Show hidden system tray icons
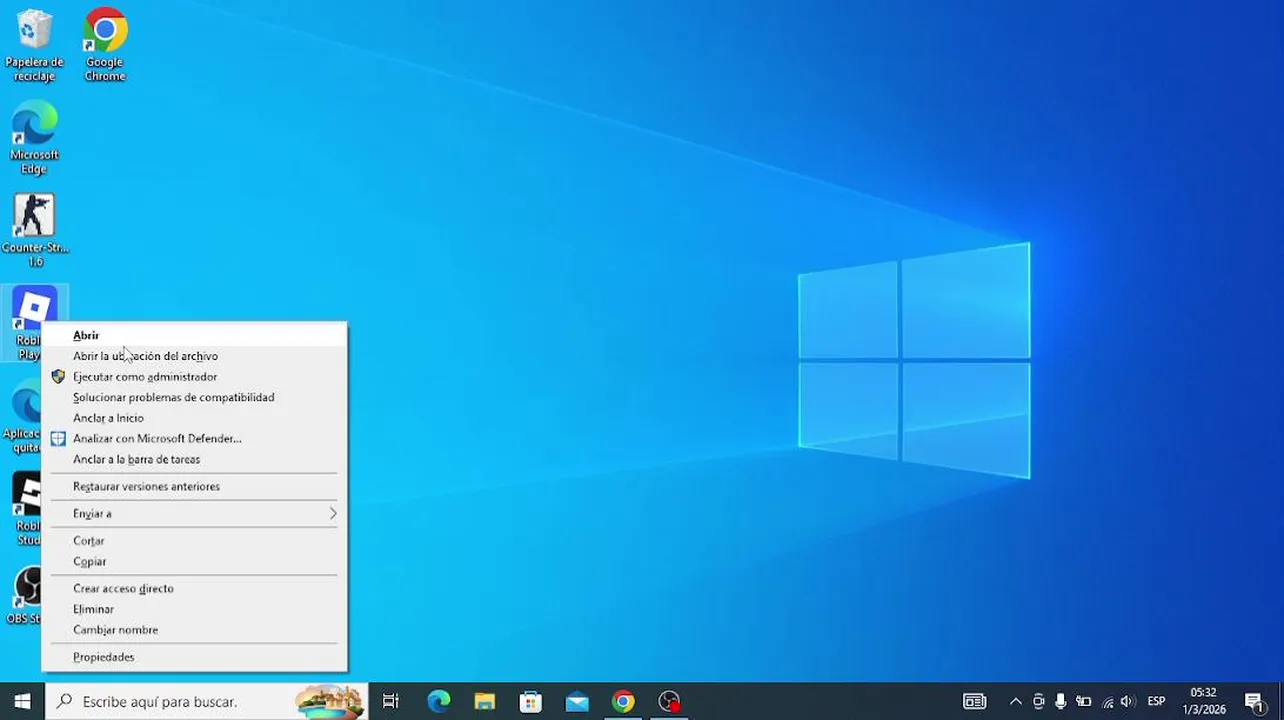 (1016, 701)
